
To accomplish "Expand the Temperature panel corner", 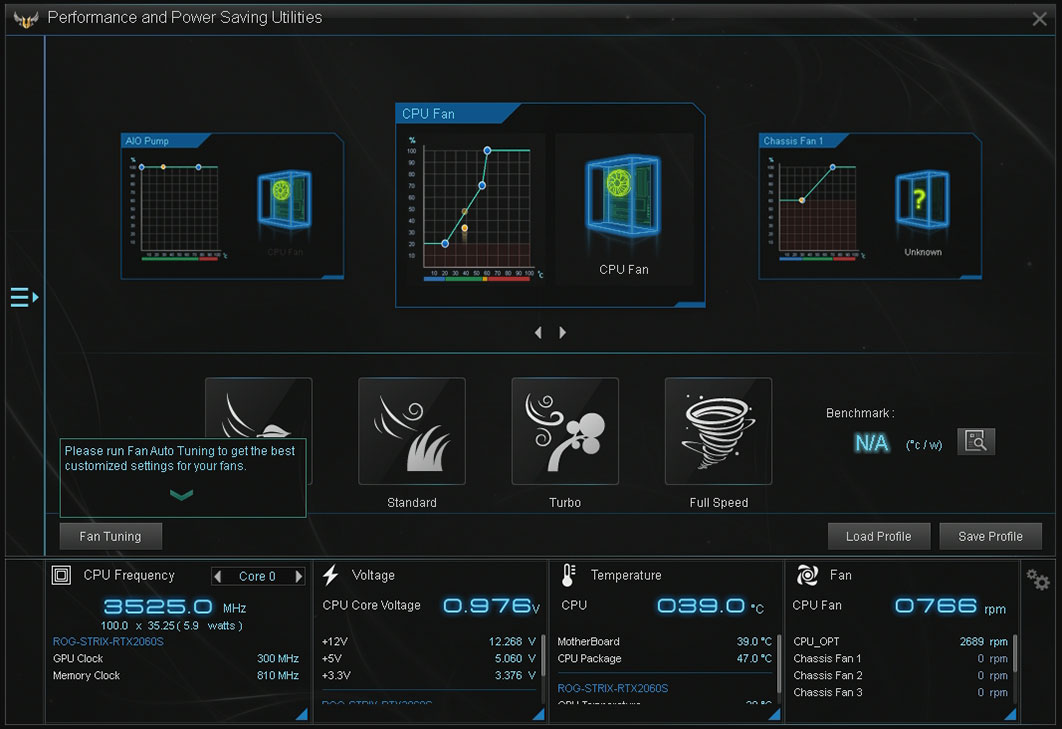I will [x=774, y=713].
